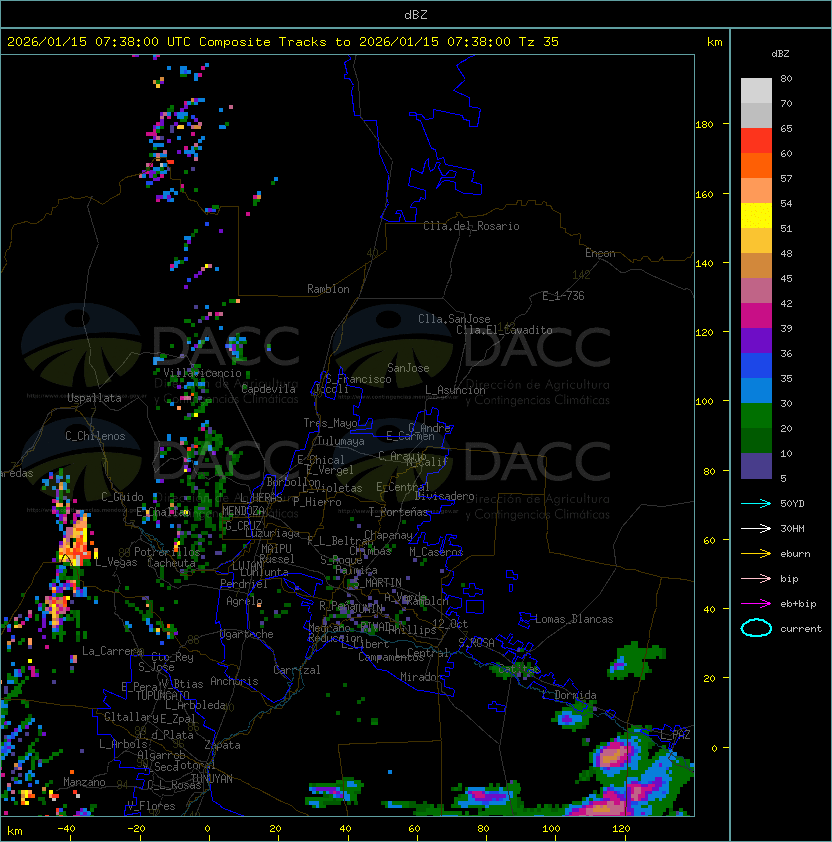Click the 'S_Francisco' map label
Image resolution: width=832 pixels, height=842 pixels.
[358, 379]
